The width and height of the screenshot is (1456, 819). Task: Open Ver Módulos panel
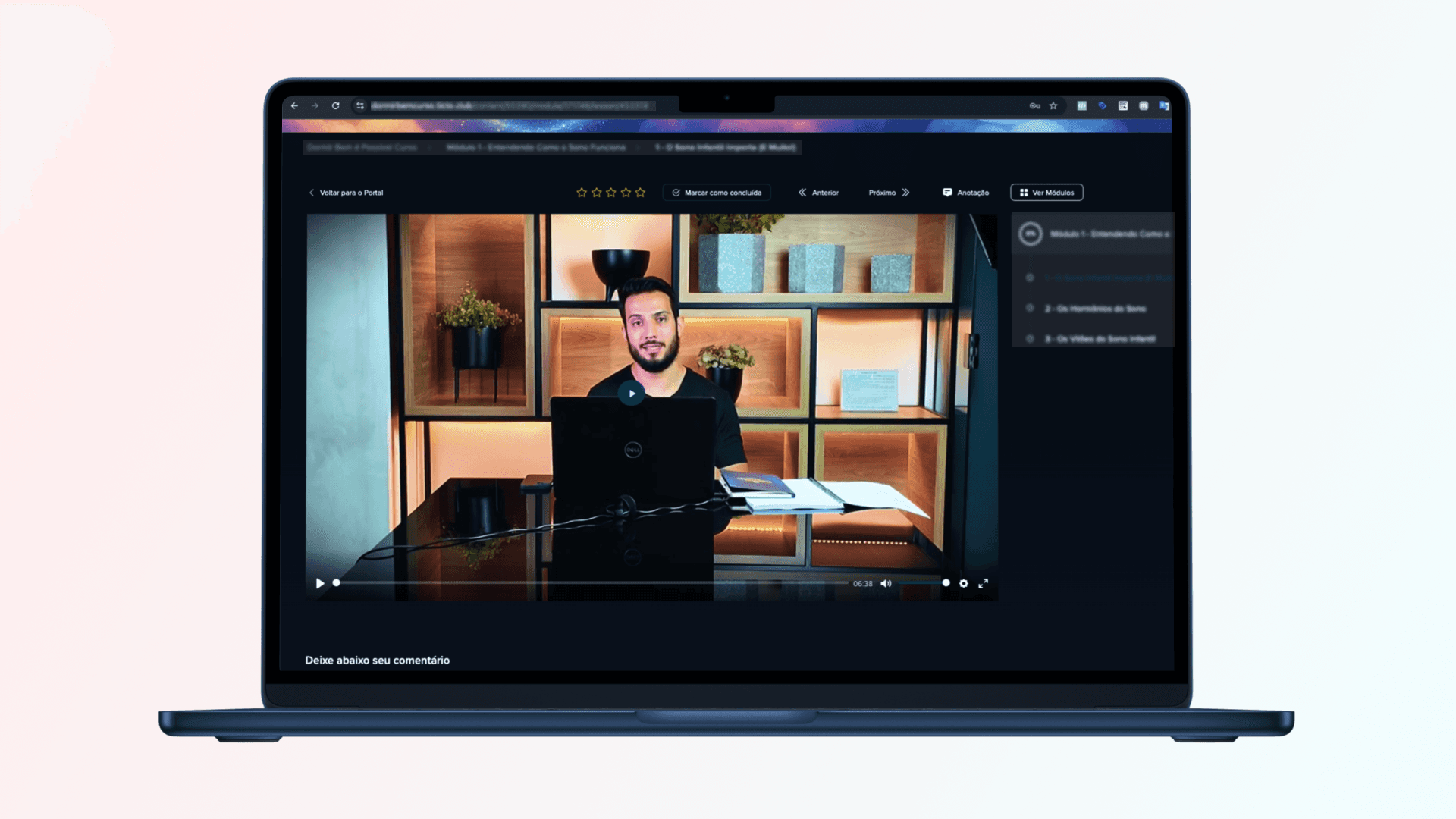(x=1046, y=193)
